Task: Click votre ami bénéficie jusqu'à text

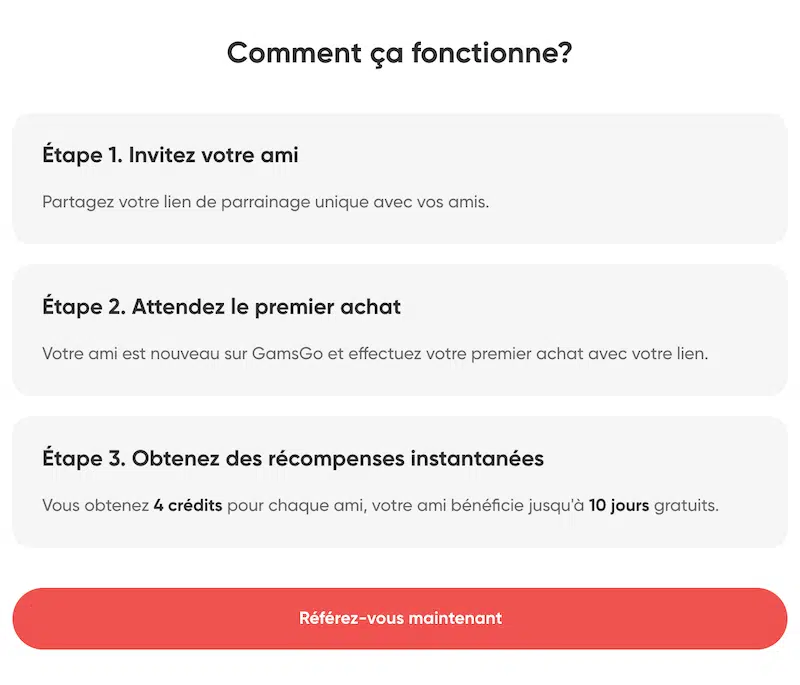Action: pos(478,505)
